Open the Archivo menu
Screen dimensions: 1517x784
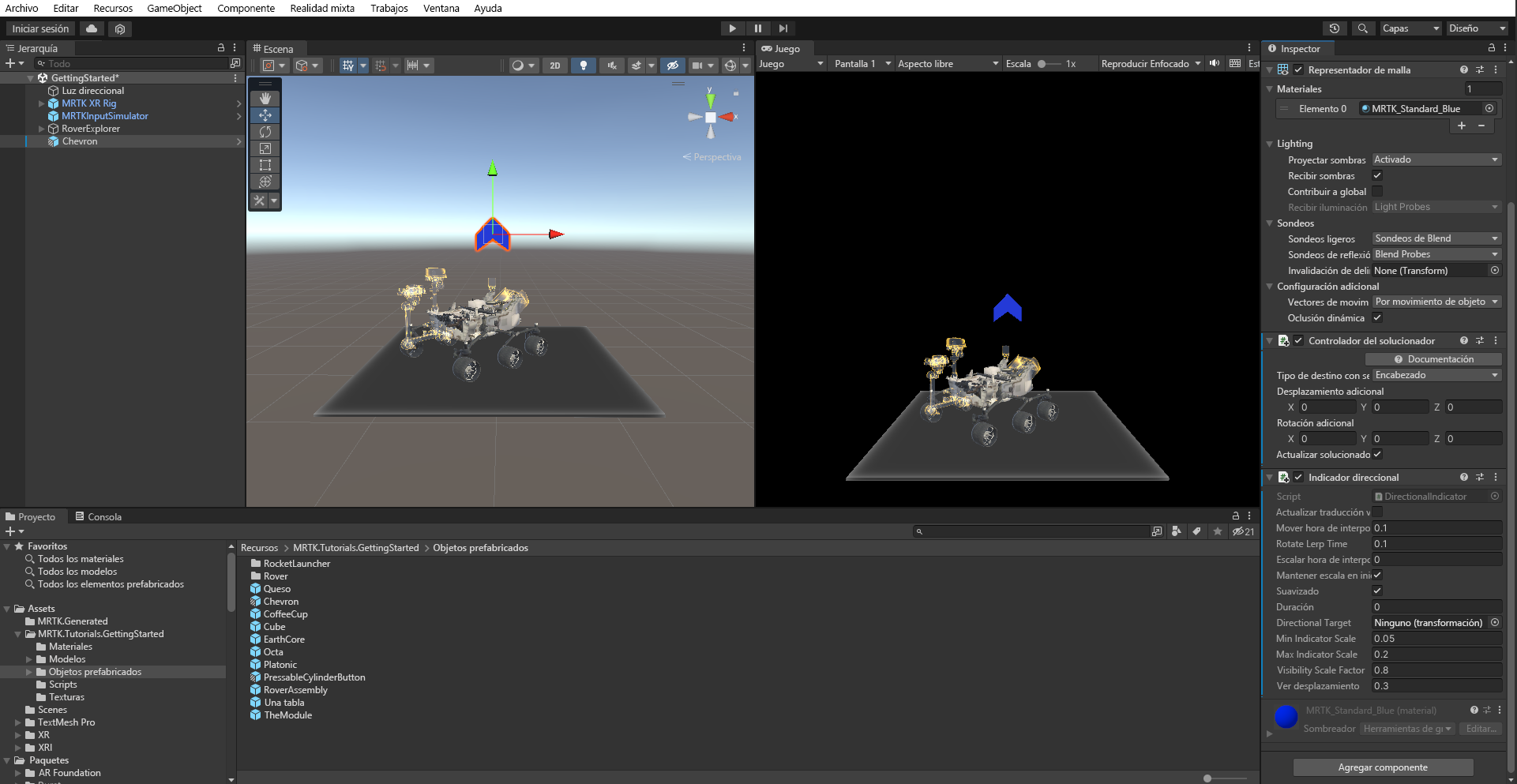click(22, 8)
